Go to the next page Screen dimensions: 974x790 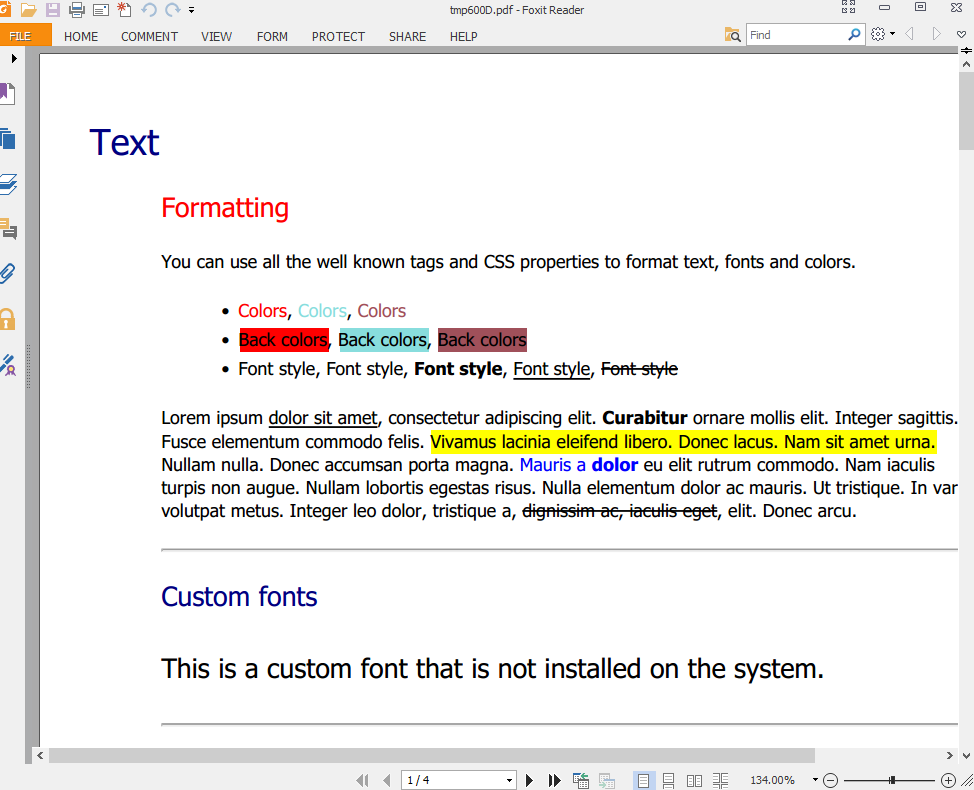(x=530, y=780)
